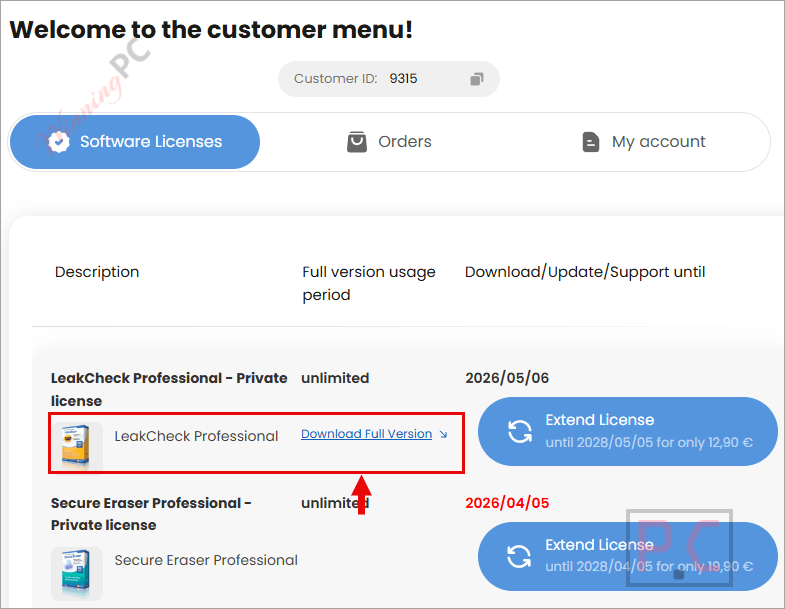The height and width of the screenshot is (609, 785).
Task: Copy the Customer ID with the copy icon
Action: click(477, 79)
